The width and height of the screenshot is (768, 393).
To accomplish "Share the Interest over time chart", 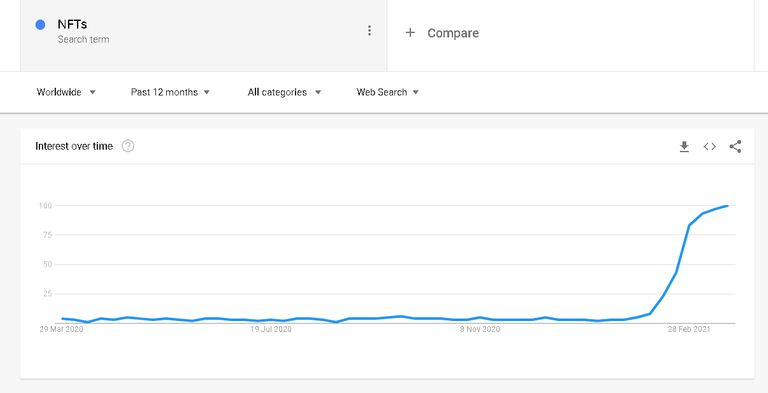I will coord(735,147).
